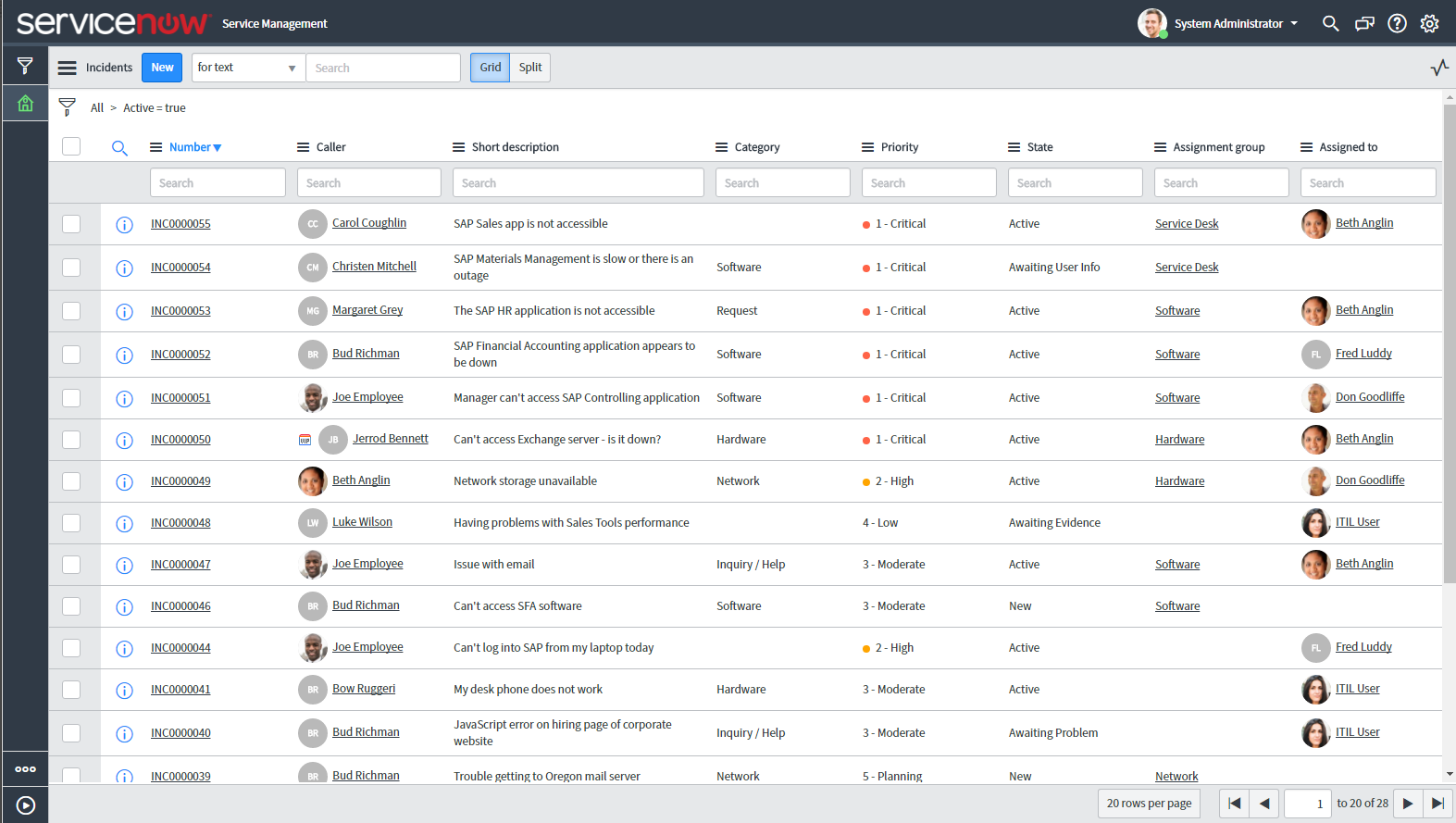Open Fred Luddy assigned to INC0000052
This screenshot has height=823, width=1456.
[1363, 354]
